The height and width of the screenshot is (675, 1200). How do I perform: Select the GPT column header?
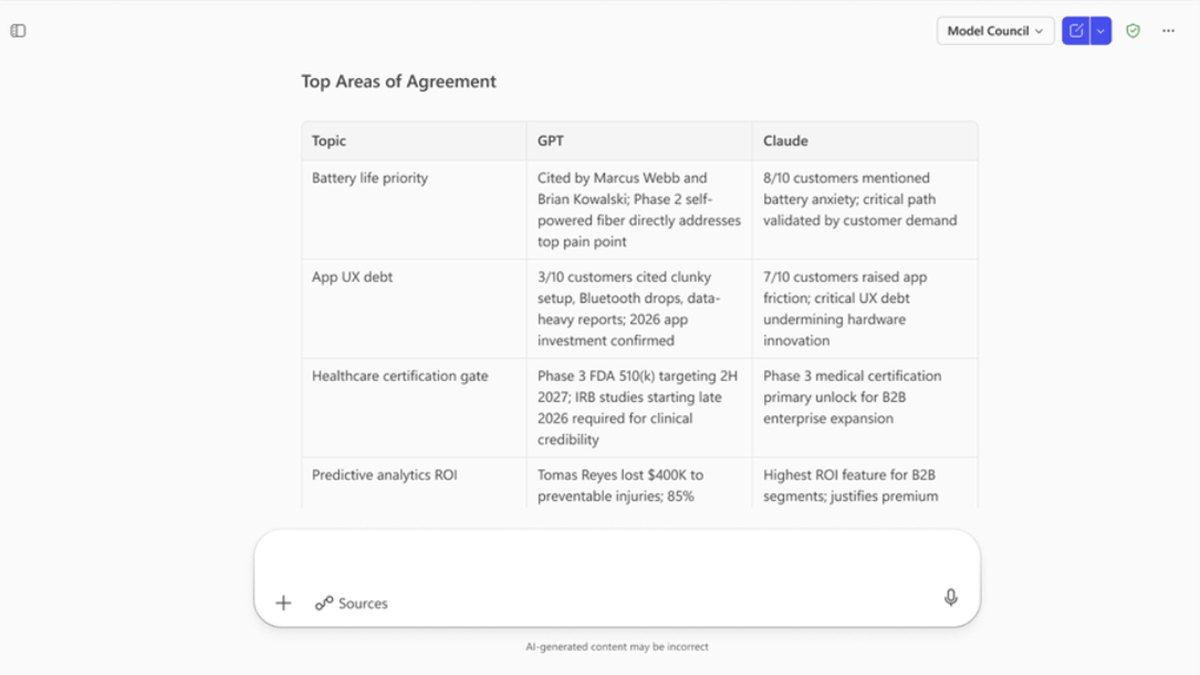[551, 141]
